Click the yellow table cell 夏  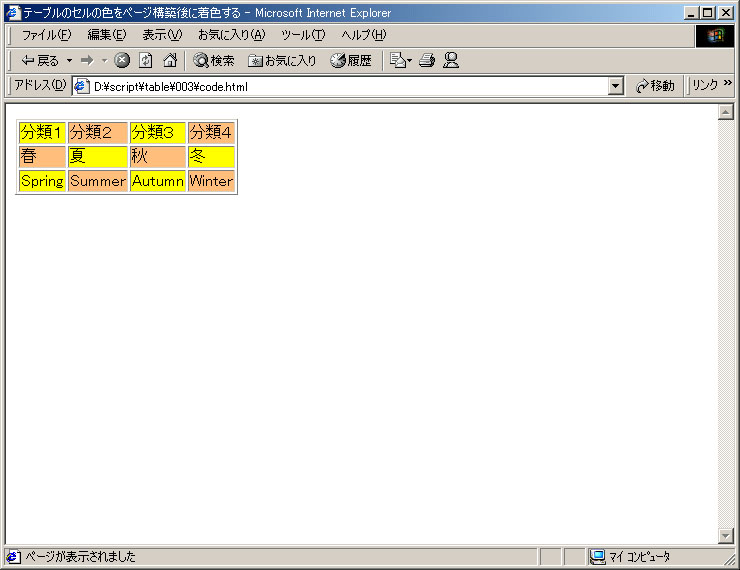(98, 157)
